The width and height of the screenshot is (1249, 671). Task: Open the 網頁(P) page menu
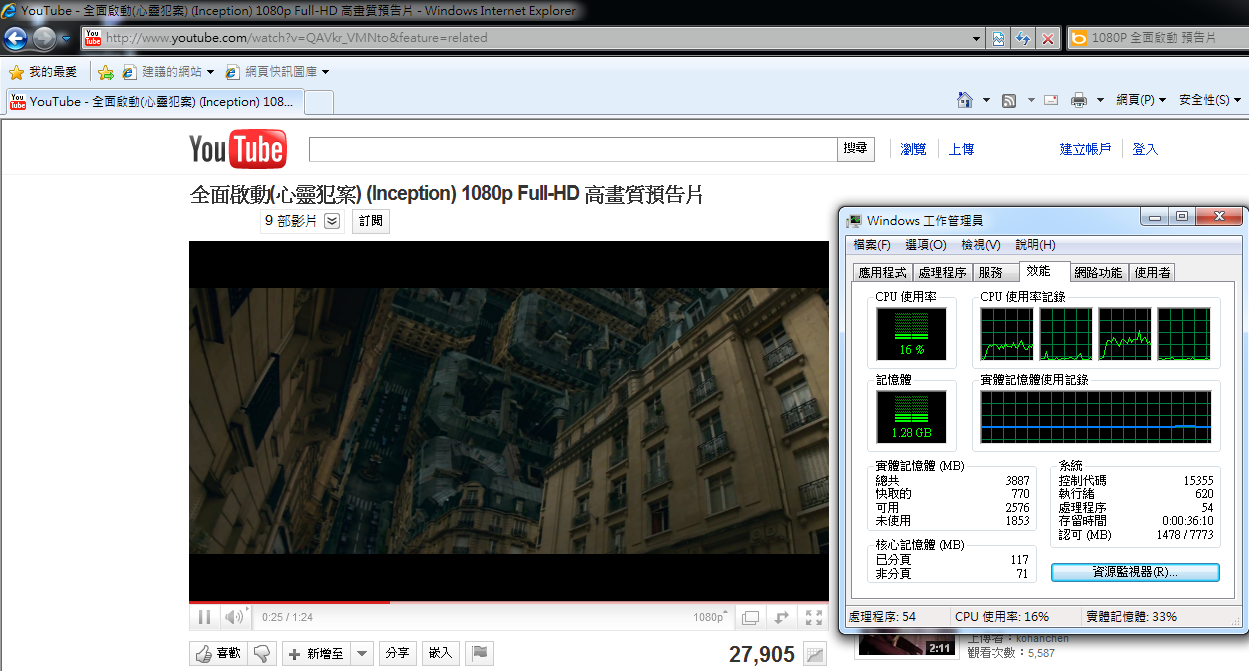click(x=1141, y=100)
